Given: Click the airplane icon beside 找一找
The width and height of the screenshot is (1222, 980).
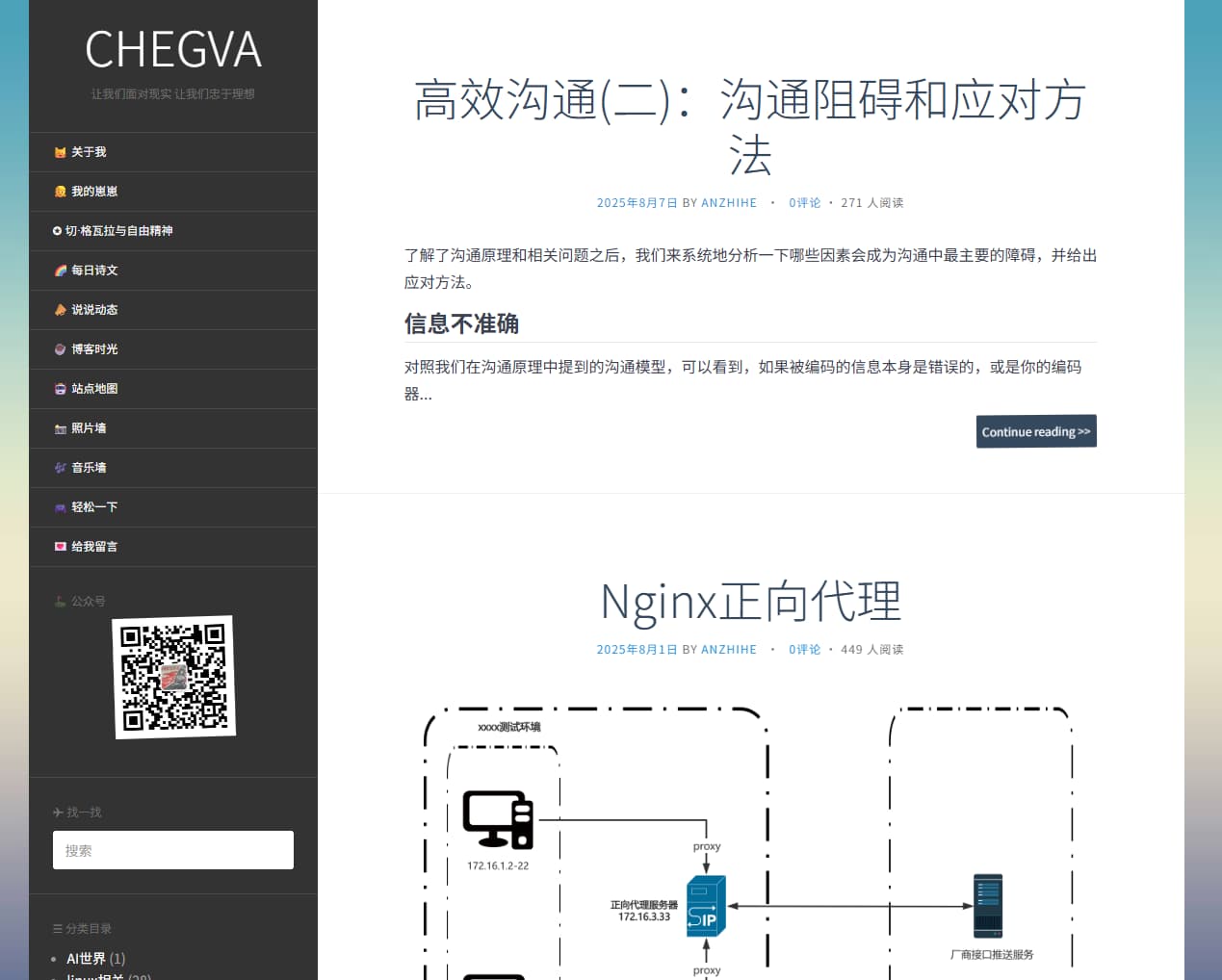Looking at the screenshot, I should [60, 812].
